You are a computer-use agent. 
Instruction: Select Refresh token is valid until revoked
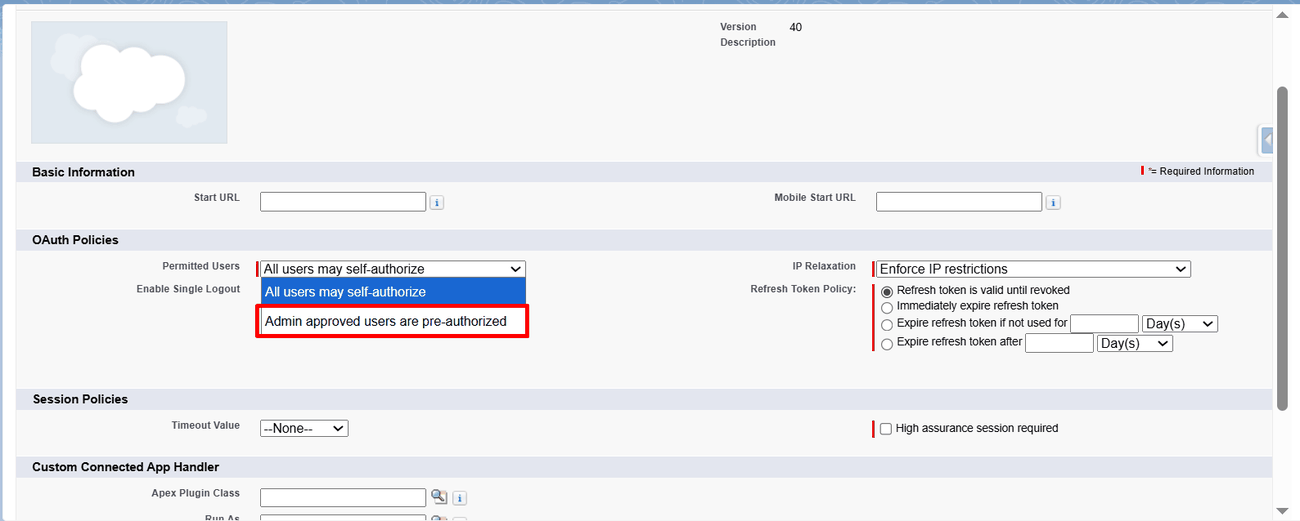(887, 291)
